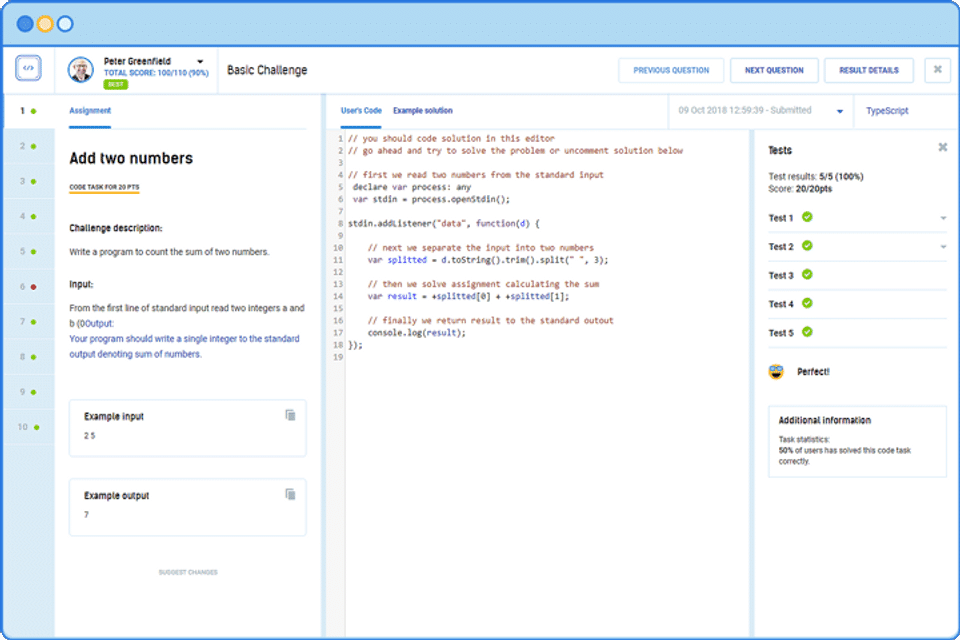The image size is (960, 640).
Task: Click the Additional information box heading
Action: coord(825,420)
